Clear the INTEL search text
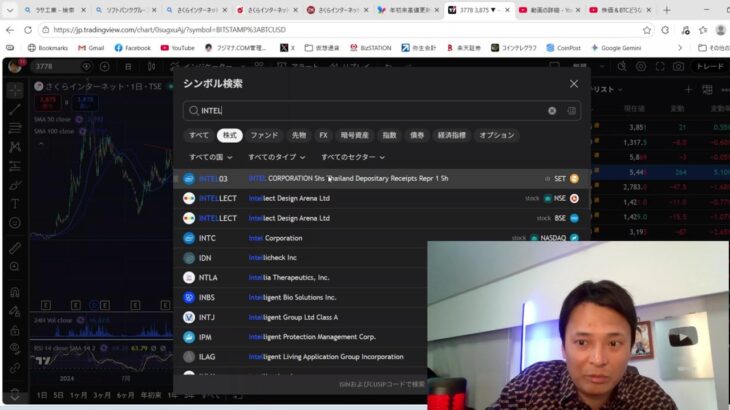The width and height of the screenshot is (730, 410). tap(551, 111)
